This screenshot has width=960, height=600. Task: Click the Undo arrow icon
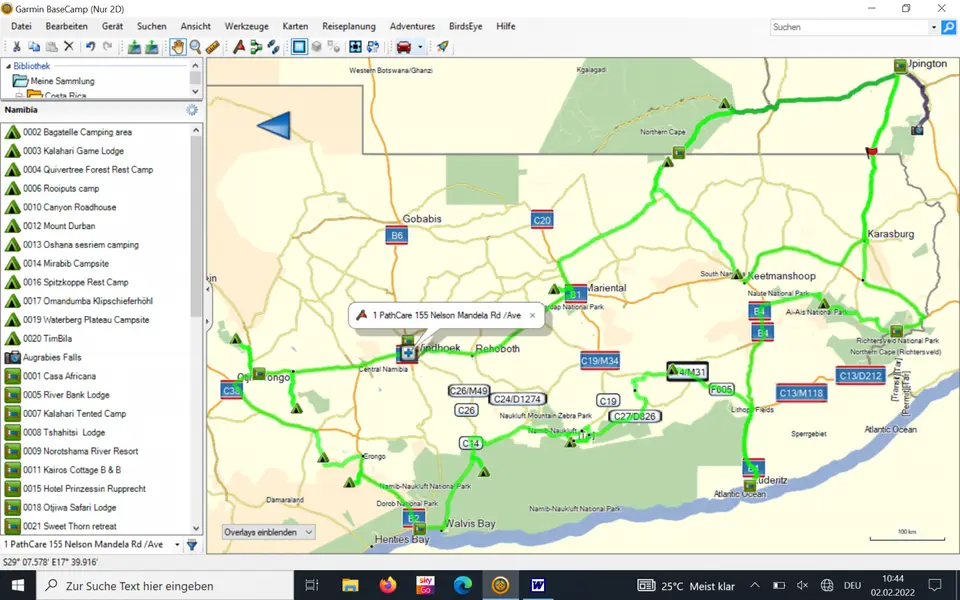coord(91,47)
